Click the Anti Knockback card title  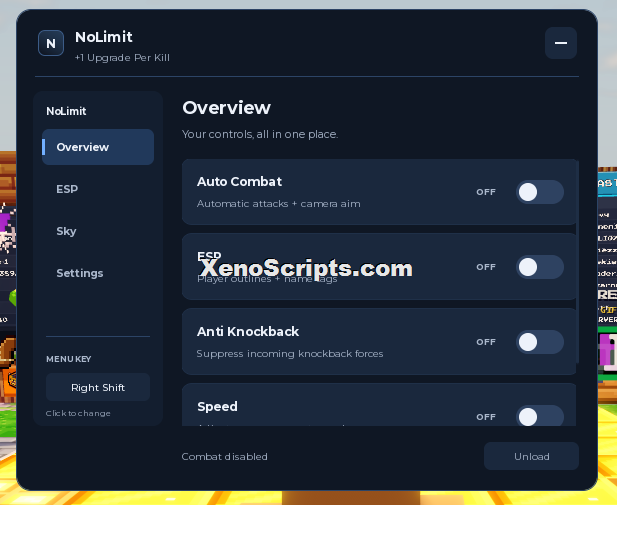click(x=248, y=332)
